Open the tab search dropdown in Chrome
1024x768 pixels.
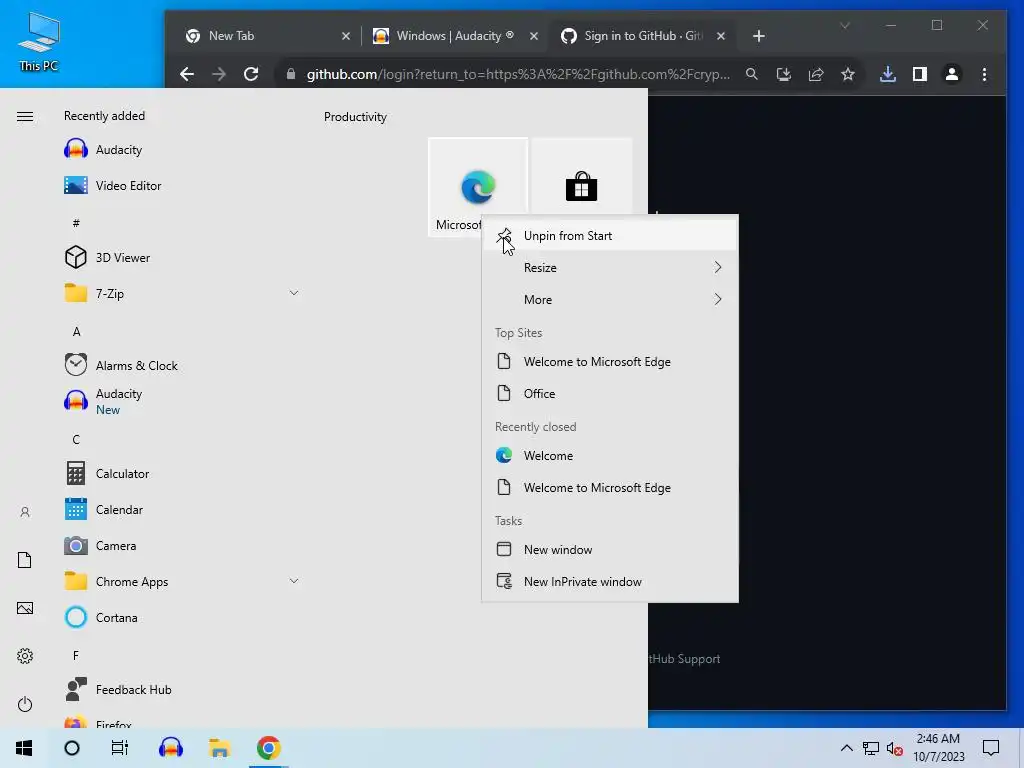[844, 25]
